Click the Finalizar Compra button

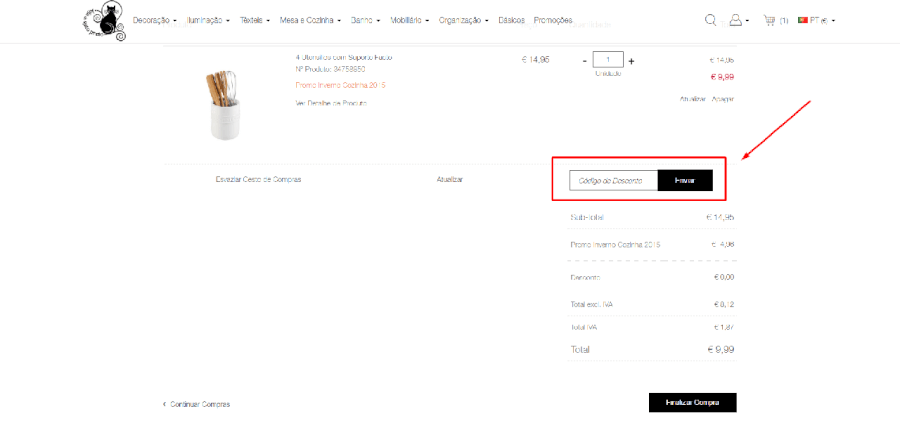click(692, 402)
